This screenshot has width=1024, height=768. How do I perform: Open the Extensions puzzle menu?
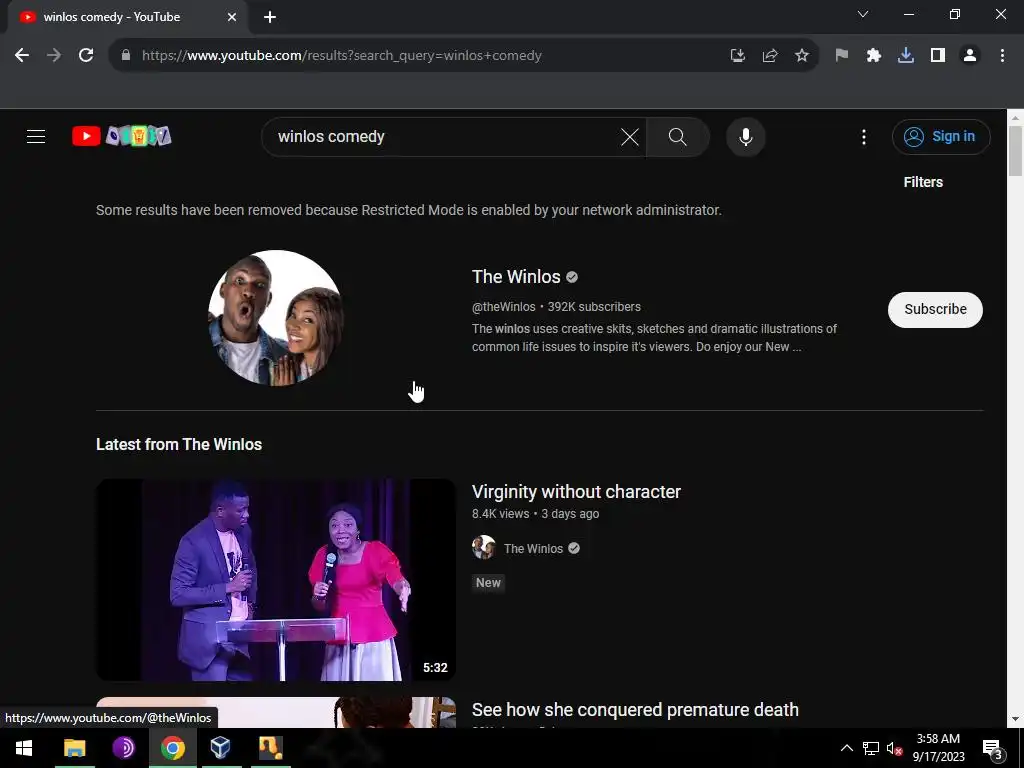pyautogui.click(x=874, y=56)
